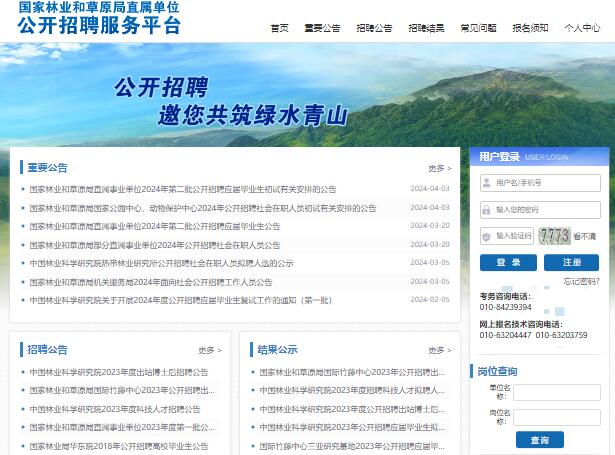Viewport: 615px width, 455px height.
Task: Focus the 输入验证码 input field
Action: [x=507, y=236]
